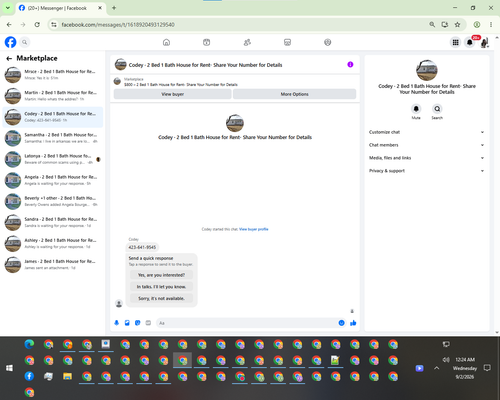Open the Beverly +1 other conversation

53,201
